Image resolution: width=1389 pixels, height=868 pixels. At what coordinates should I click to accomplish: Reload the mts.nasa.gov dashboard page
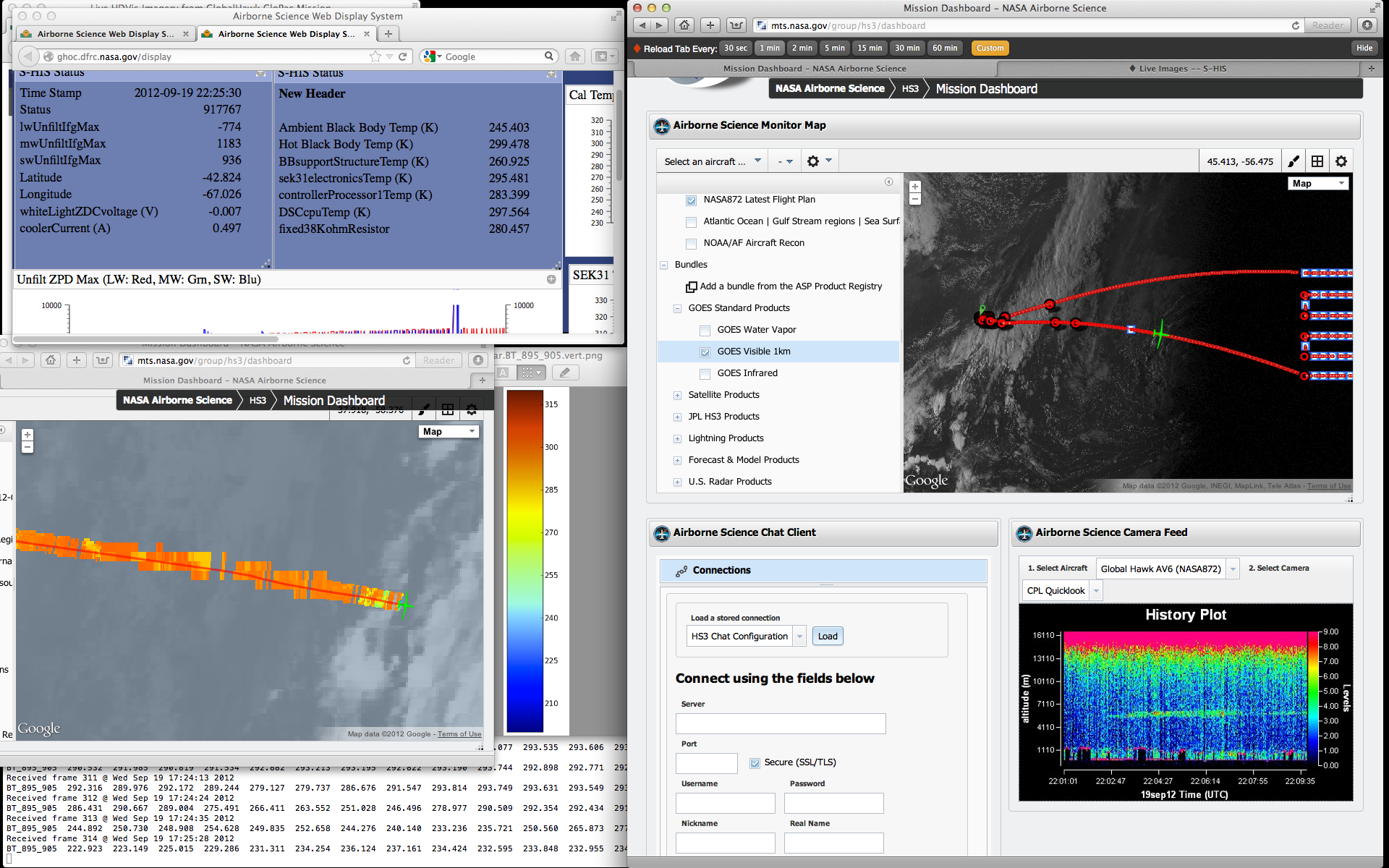(x=1295, y=25)
